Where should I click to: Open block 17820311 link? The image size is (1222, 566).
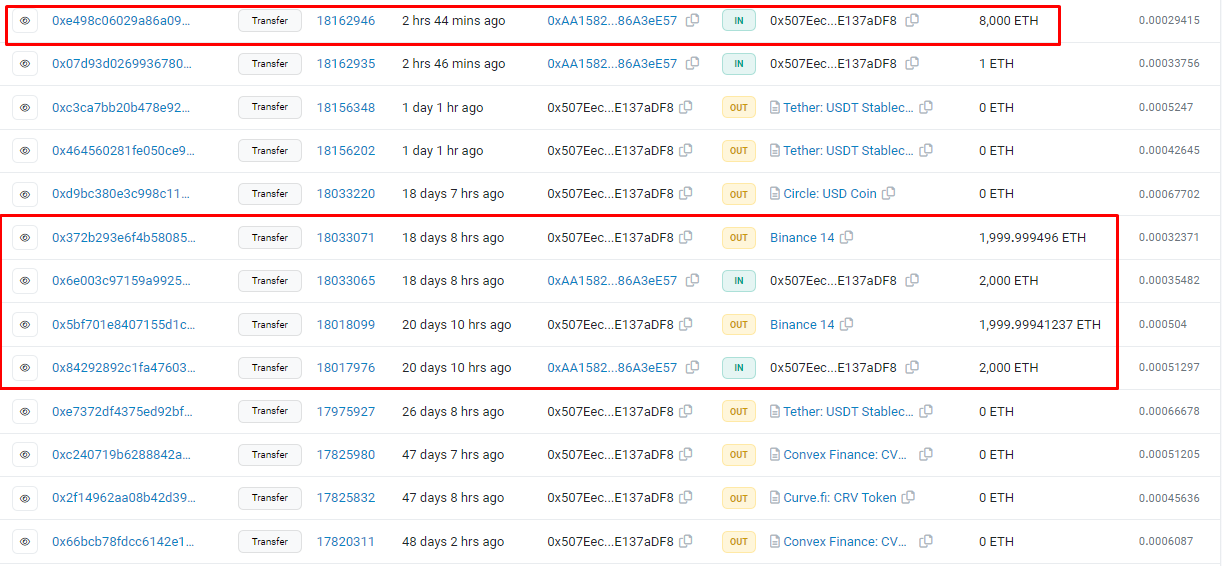tap(346, 542)
